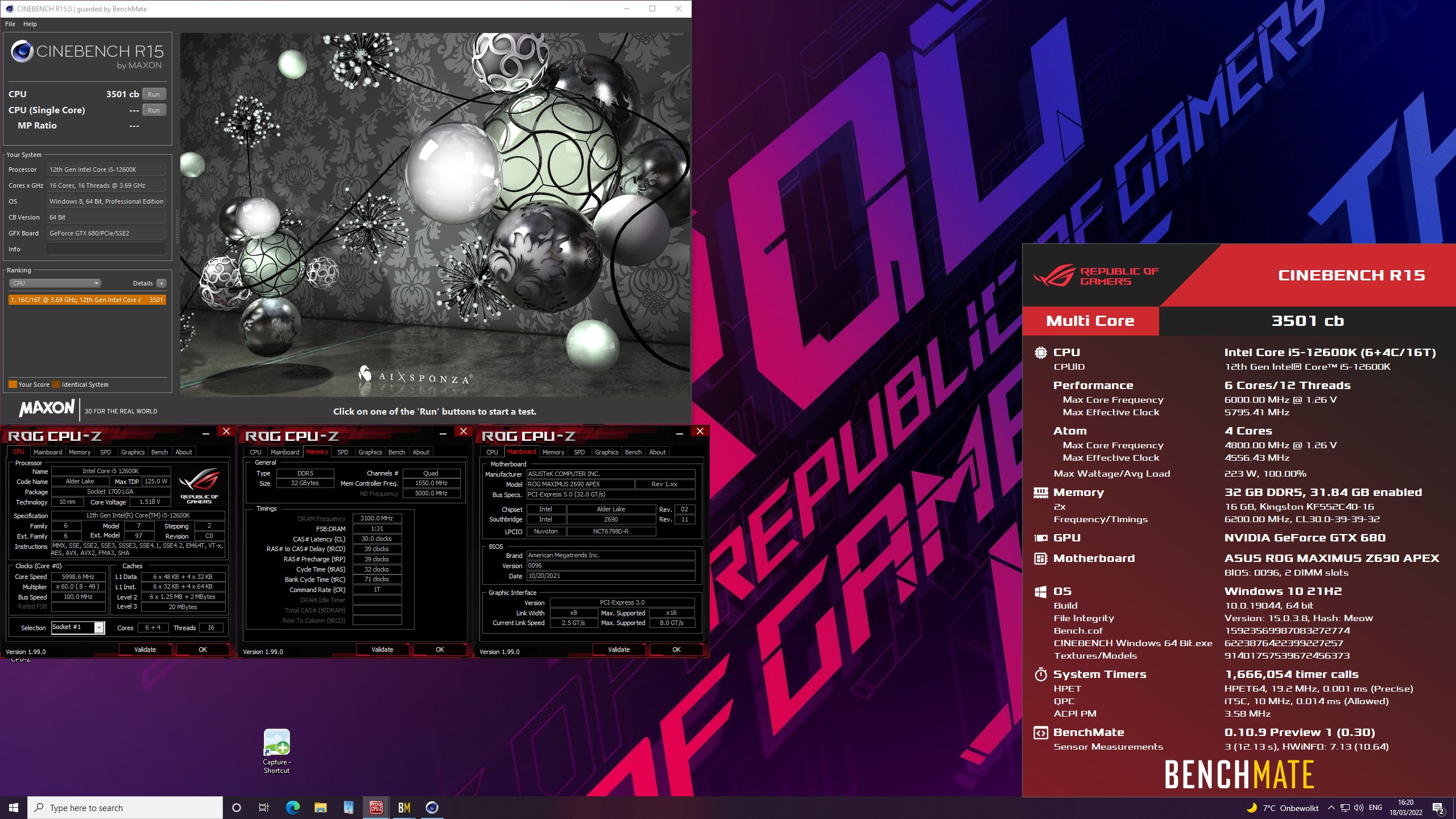Viewport: 1456px width, 819px height.
Task: Open Bench tab in the Mainboard CPU-Z window
Action: pos(634,452)
